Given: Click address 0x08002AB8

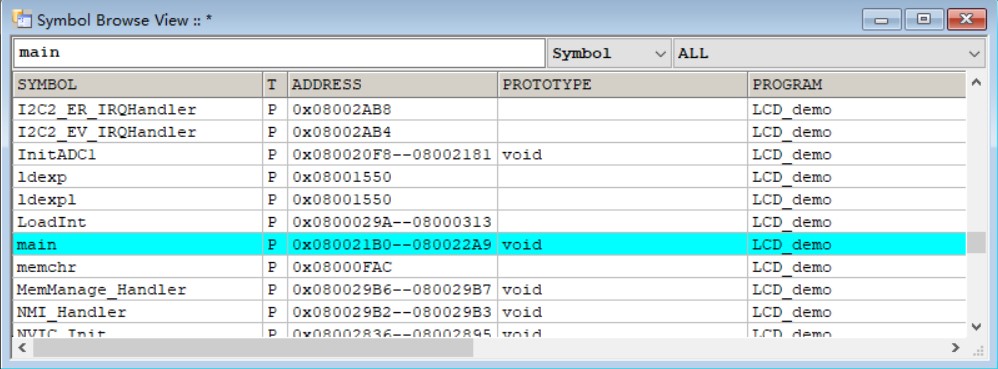Looking at the screenshot, I should point(342,109).
